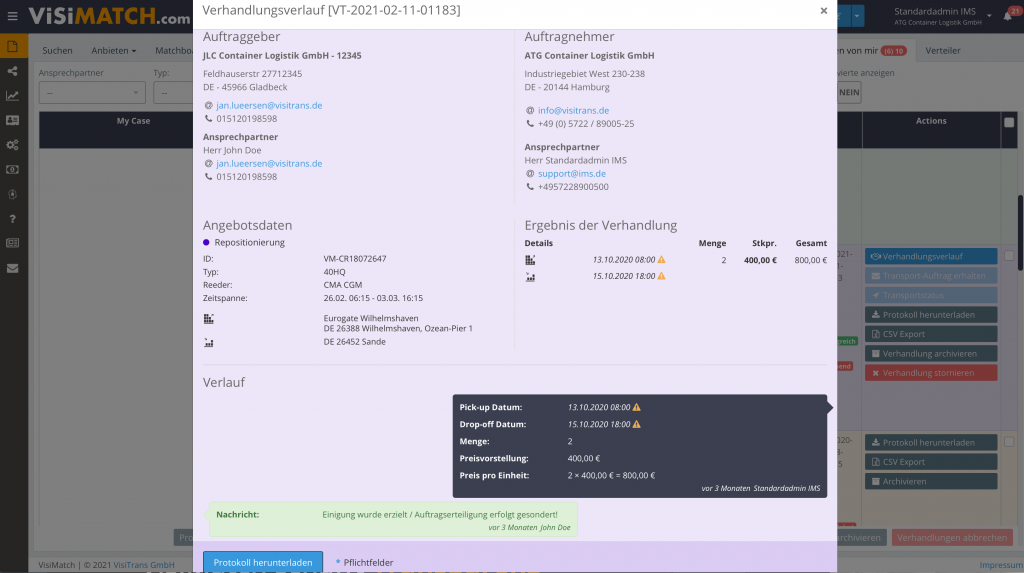Click Impressum footer link

coord(1001,565)
